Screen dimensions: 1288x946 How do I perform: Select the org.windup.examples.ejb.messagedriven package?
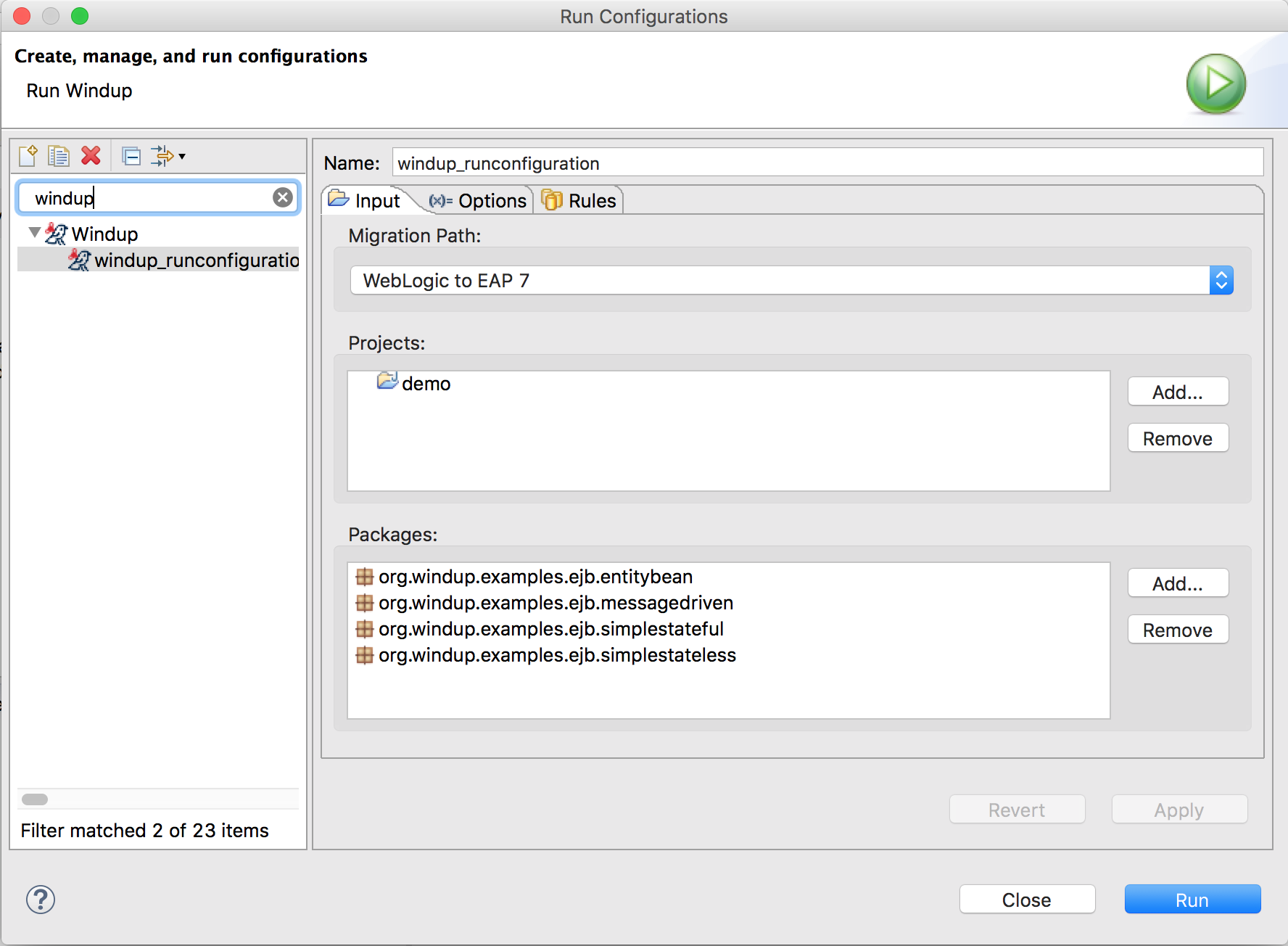point(556,603)
